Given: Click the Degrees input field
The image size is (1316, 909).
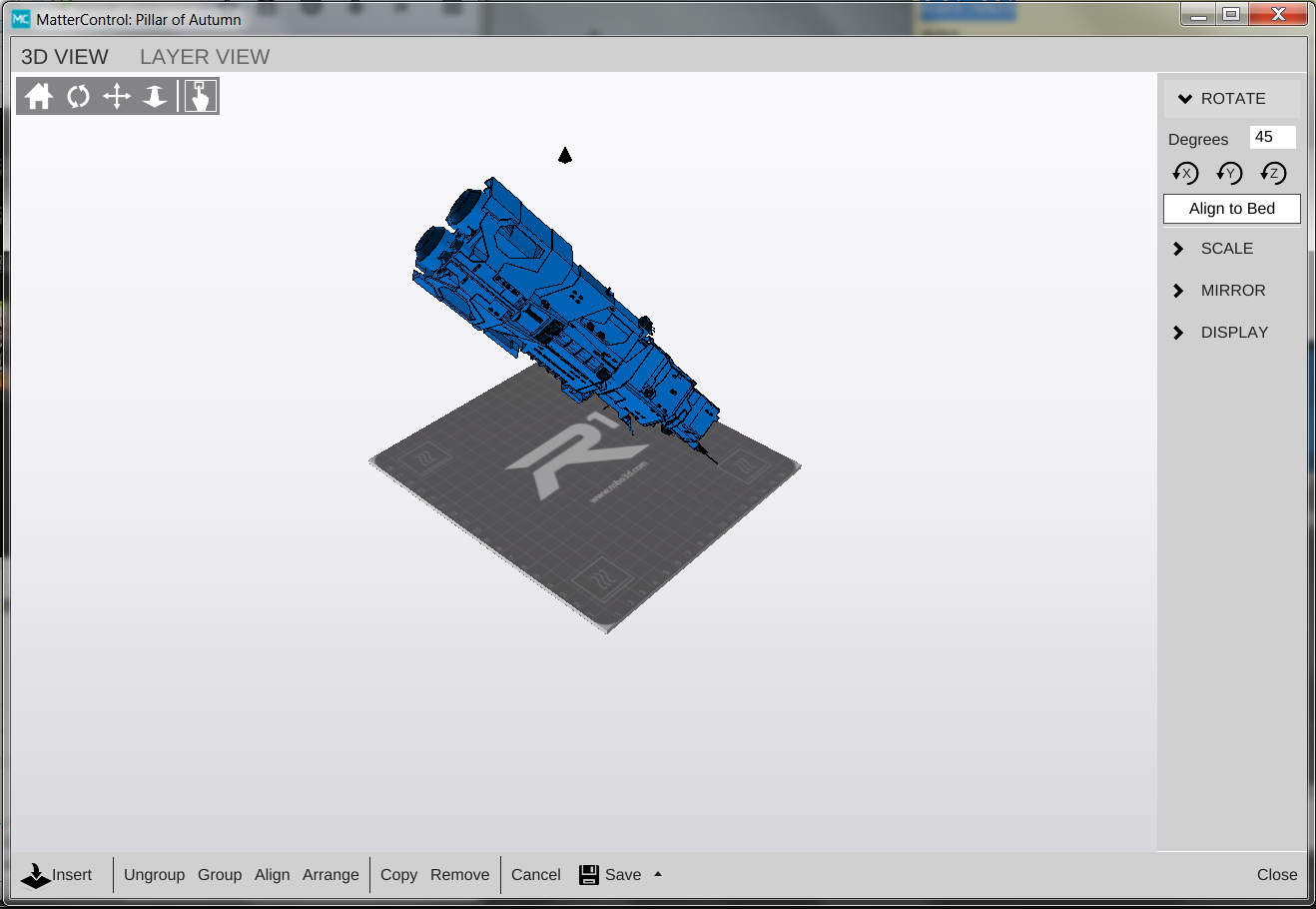Looking at the screenshot, I should 1272,138.
